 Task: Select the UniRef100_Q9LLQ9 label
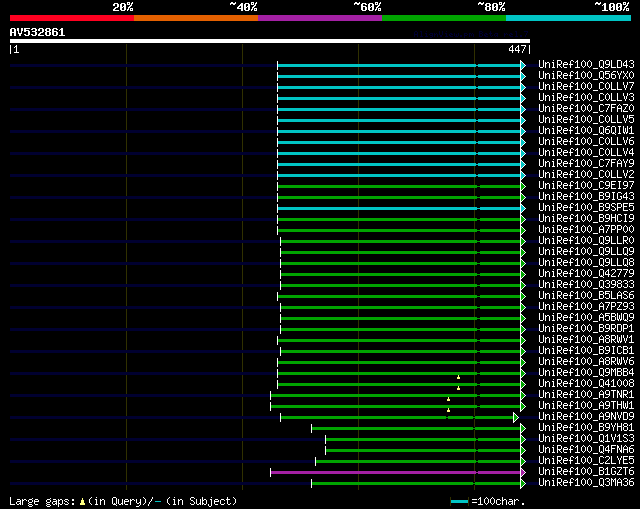click(586, 252)
